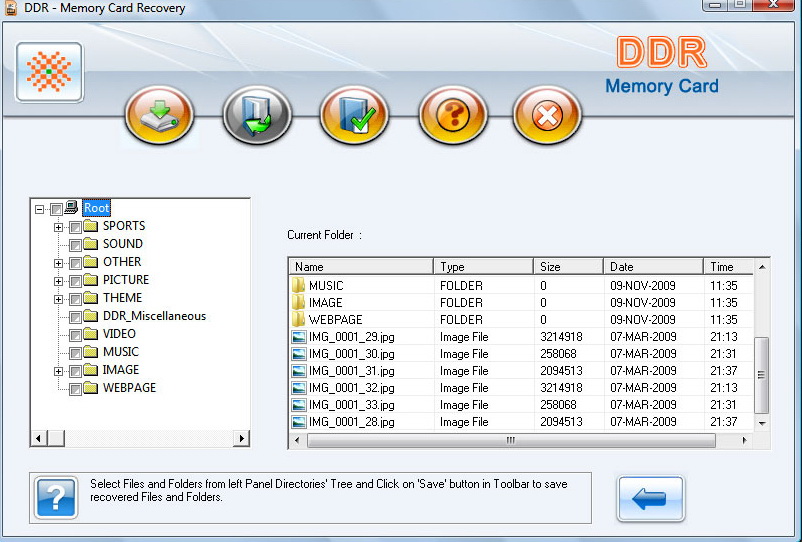Screen dimensions: 802x542
Task: Open Help with the orange question mark icon
Action: click(452, 116)
